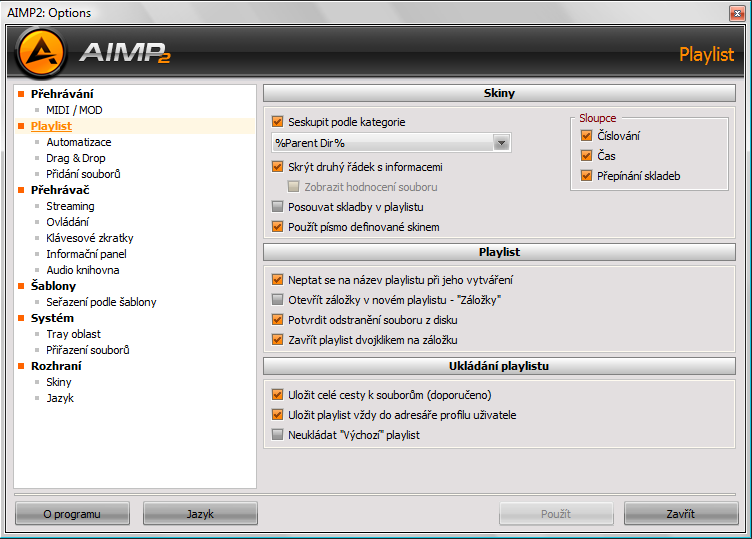Open Klávesové zkratky settings

point(90,238)
